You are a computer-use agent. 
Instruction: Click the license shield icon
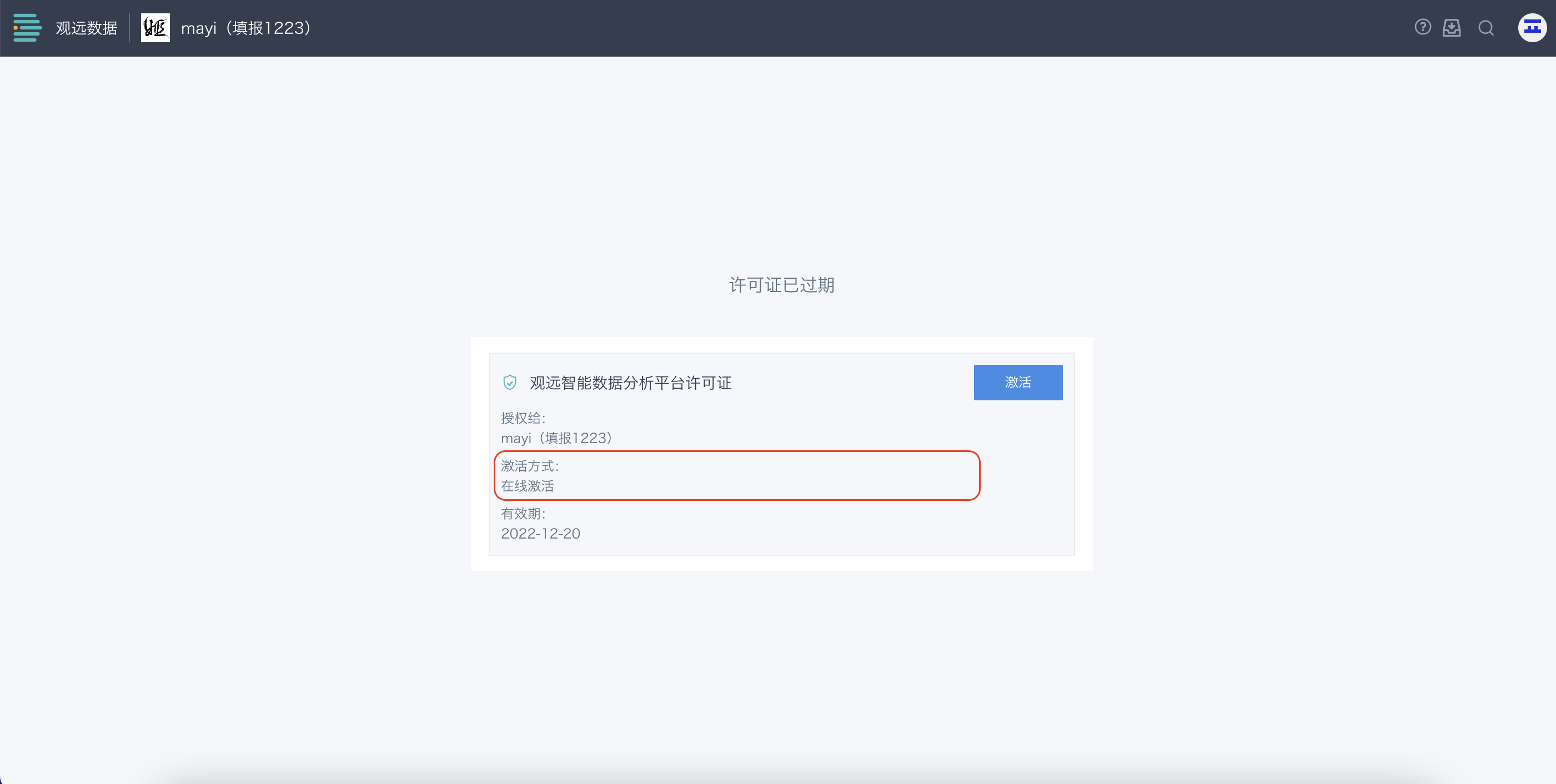pos(510,383)
